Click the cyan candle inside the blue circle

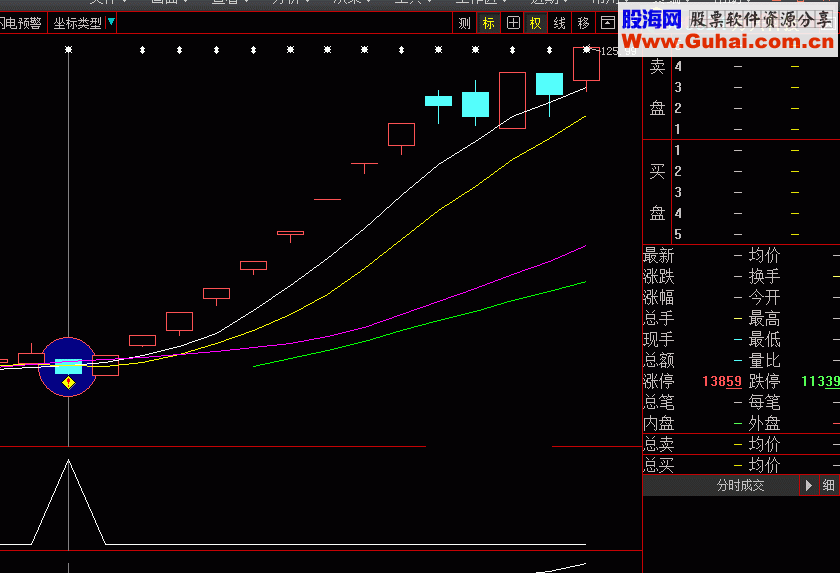pyautogui.click(x=69, y=366)
